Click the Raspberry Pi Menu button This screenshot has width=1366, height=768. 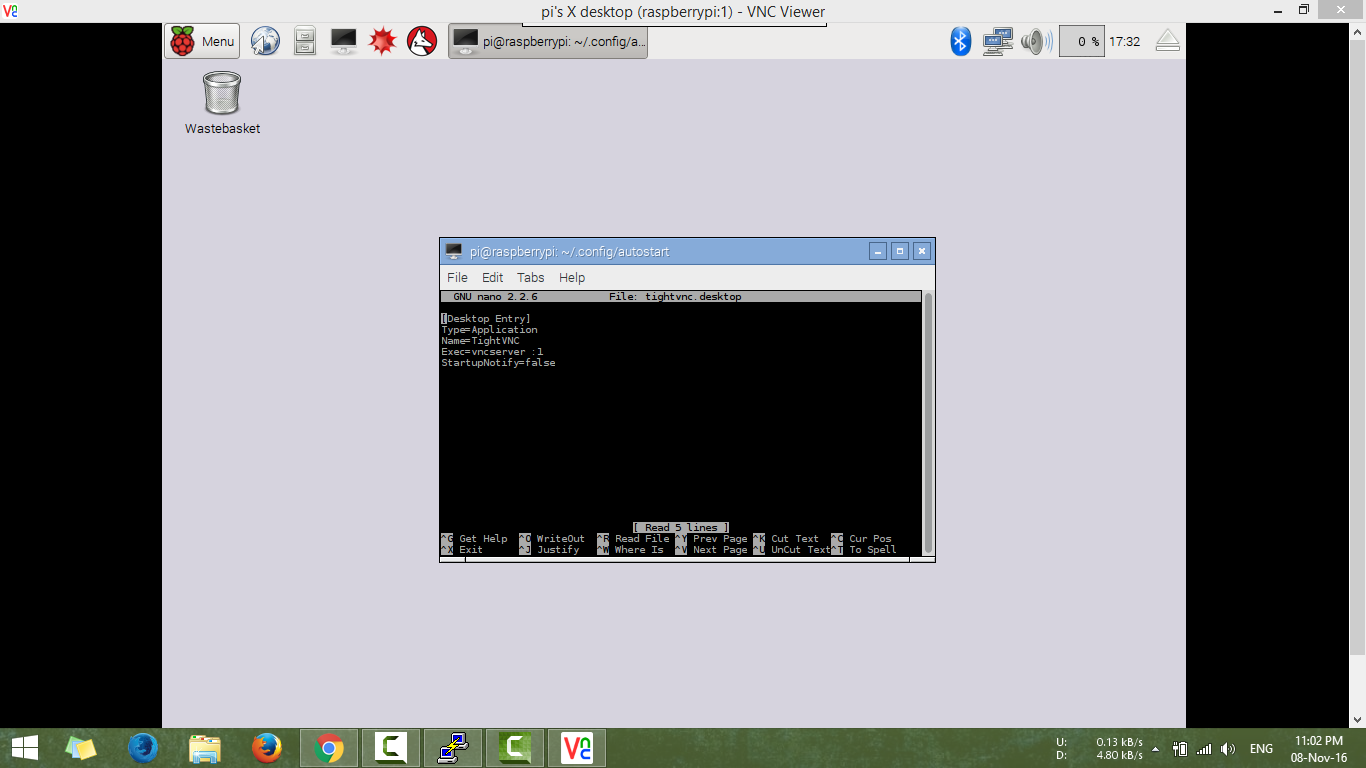[x=202, y=41]
